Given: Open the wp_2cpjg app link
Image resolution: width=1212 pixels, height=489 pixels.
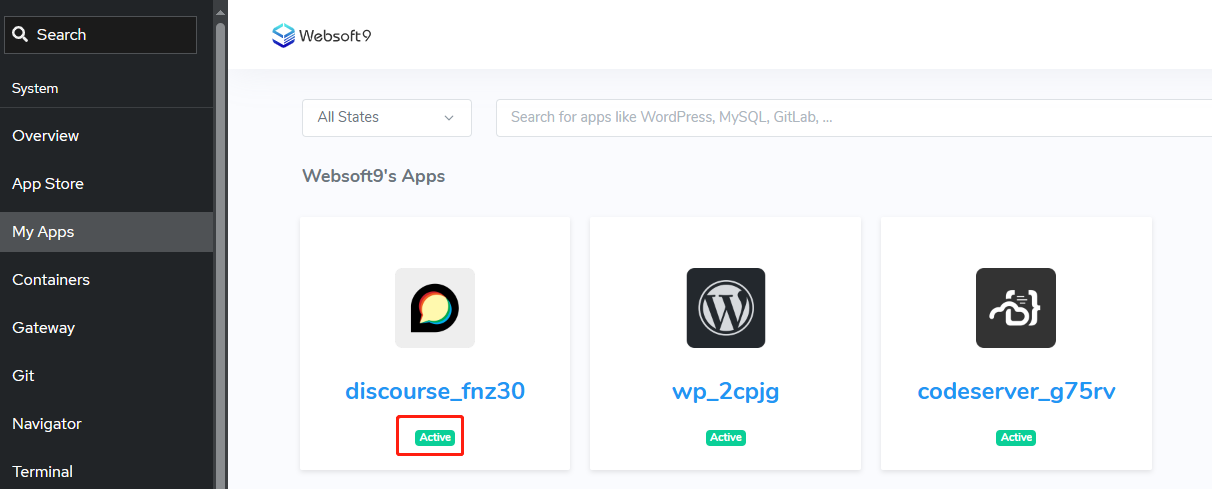Looking at the screenshot, I should [725, 391].
